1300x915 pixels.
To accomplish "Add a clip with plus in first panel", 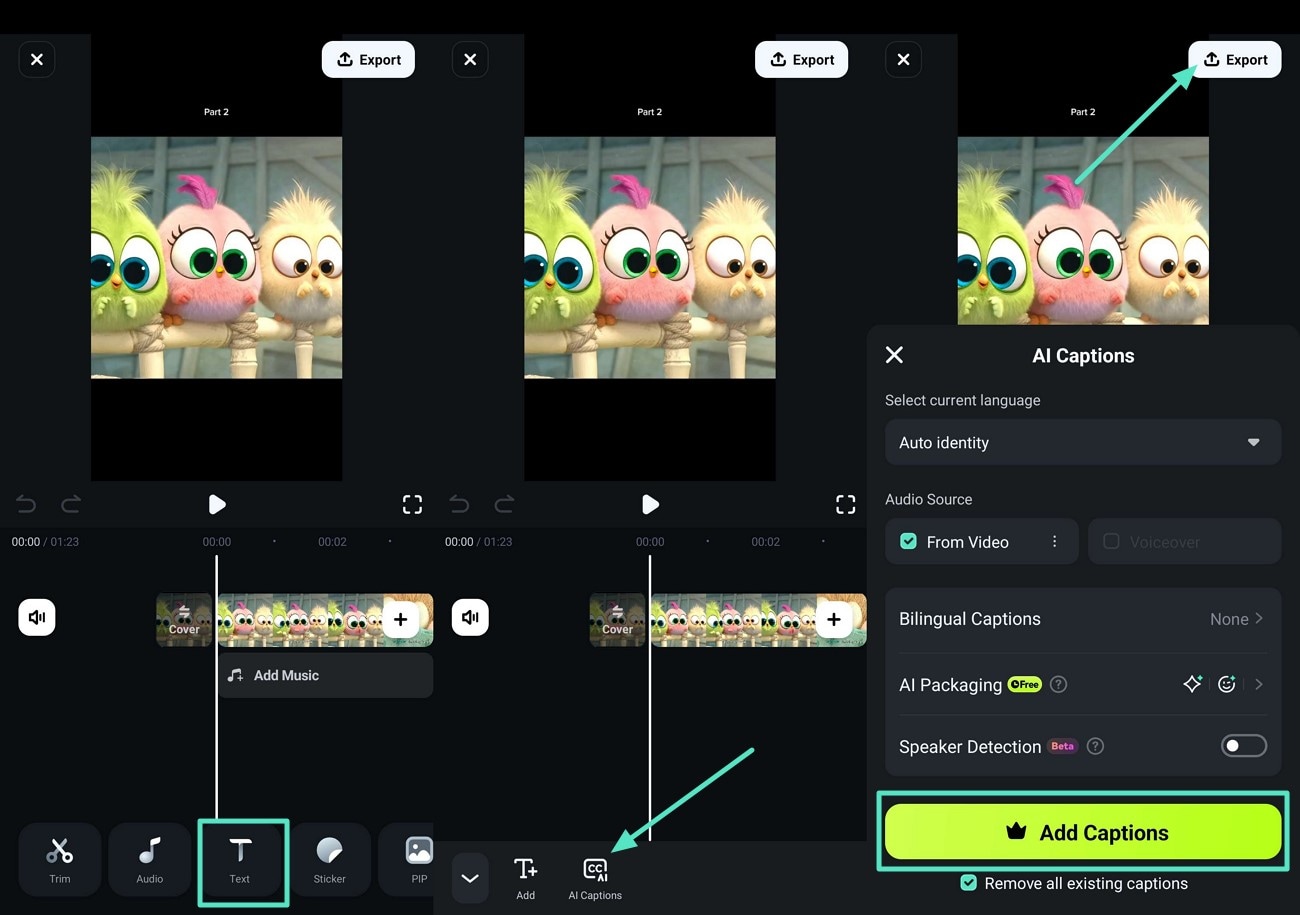I will pyautogui.click(x=400, y=620).
